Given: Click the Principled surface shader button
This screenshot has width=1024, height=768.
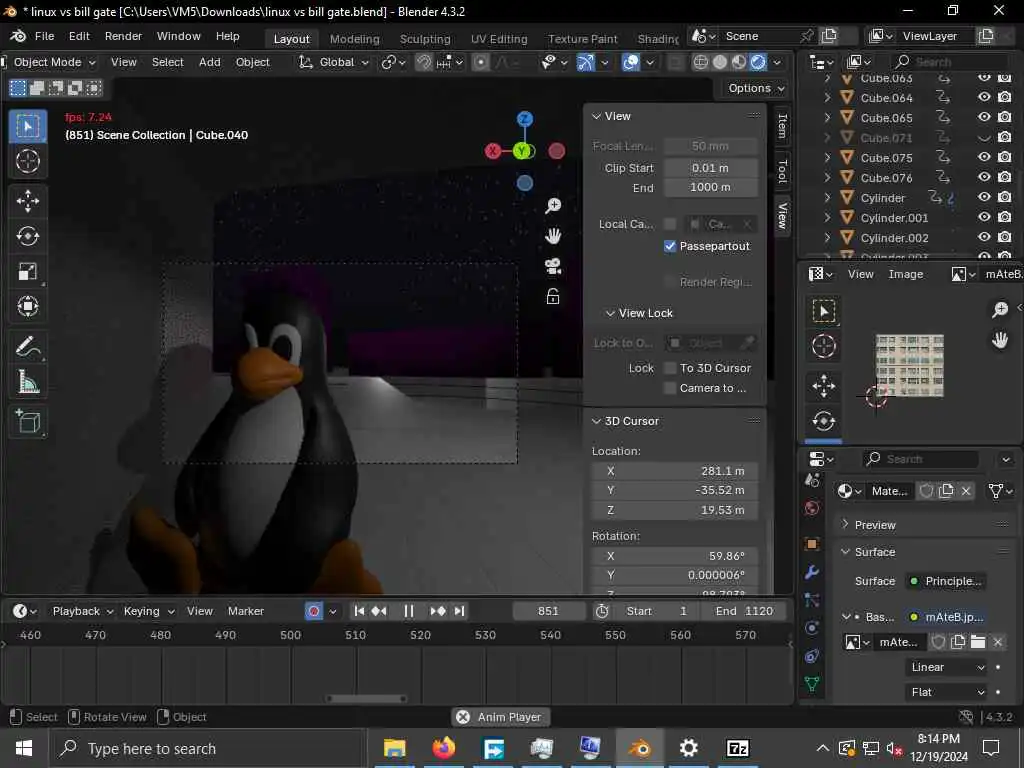Looking at the screenshot, I should [x=946, y=581].
